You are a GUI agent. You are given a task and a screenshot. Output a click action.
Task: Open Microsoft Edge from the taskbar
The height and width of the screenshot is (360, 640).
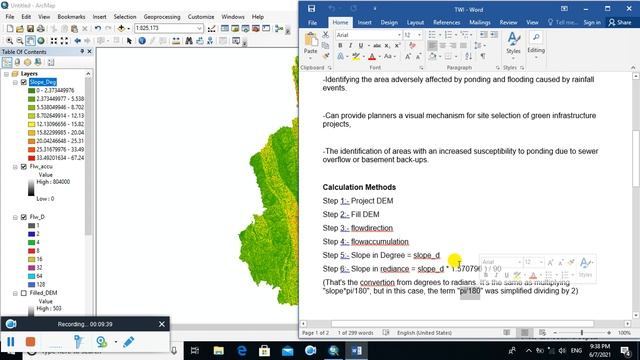click(x=242, y=351)
